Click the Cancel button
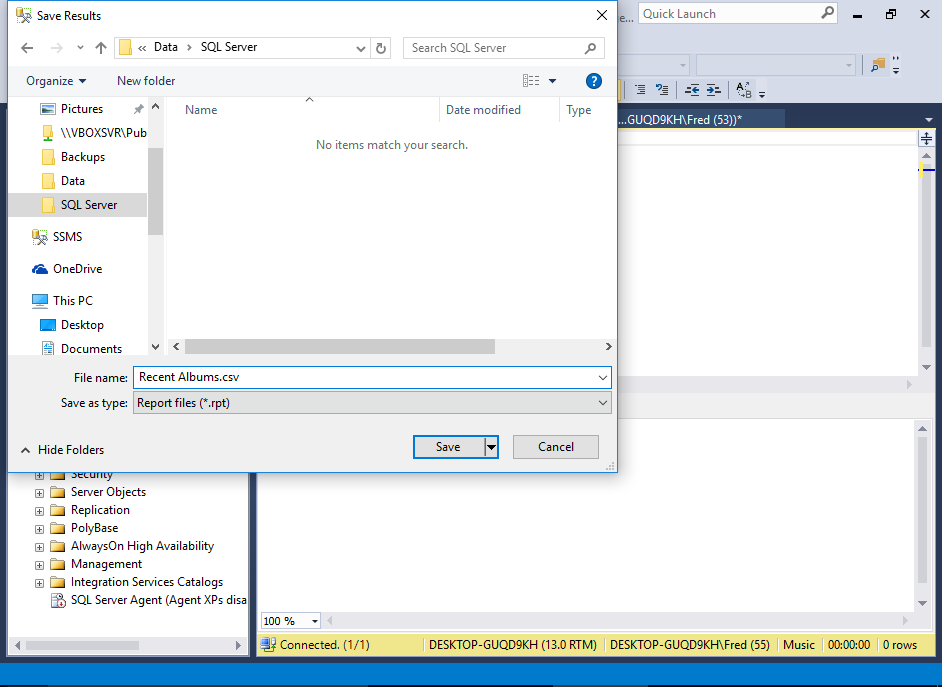942x687 pixels. point(555,447)
